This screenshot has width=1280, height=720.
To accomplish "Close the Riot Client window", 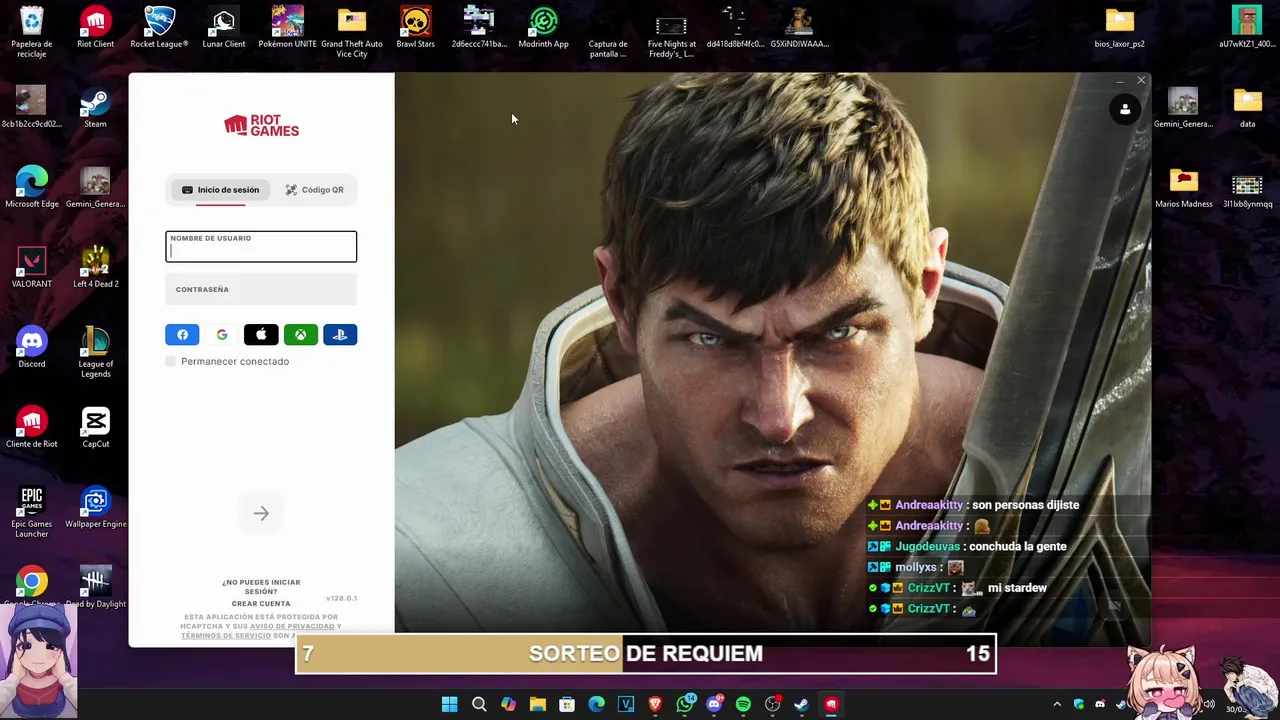I will pyautogui.click(x=1141, y=81).
